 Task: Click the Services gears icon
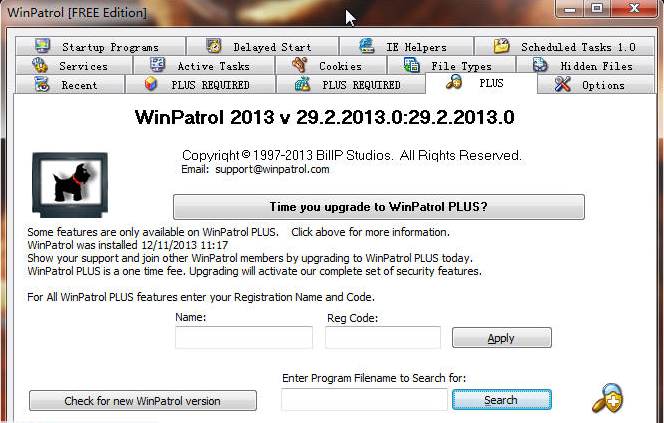pyautogui.click(x=40, y=65)
